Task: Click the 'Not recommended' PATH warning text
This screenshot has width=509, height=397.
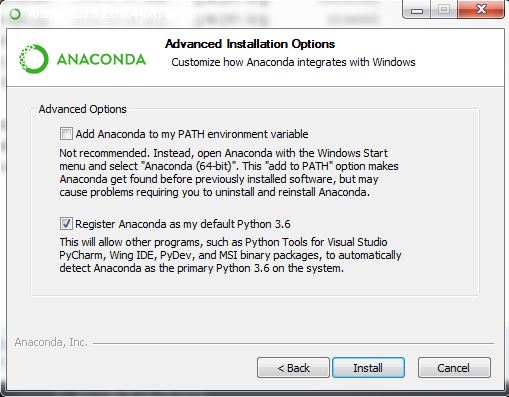Action: pyautogui.click(x=229, y=173)
